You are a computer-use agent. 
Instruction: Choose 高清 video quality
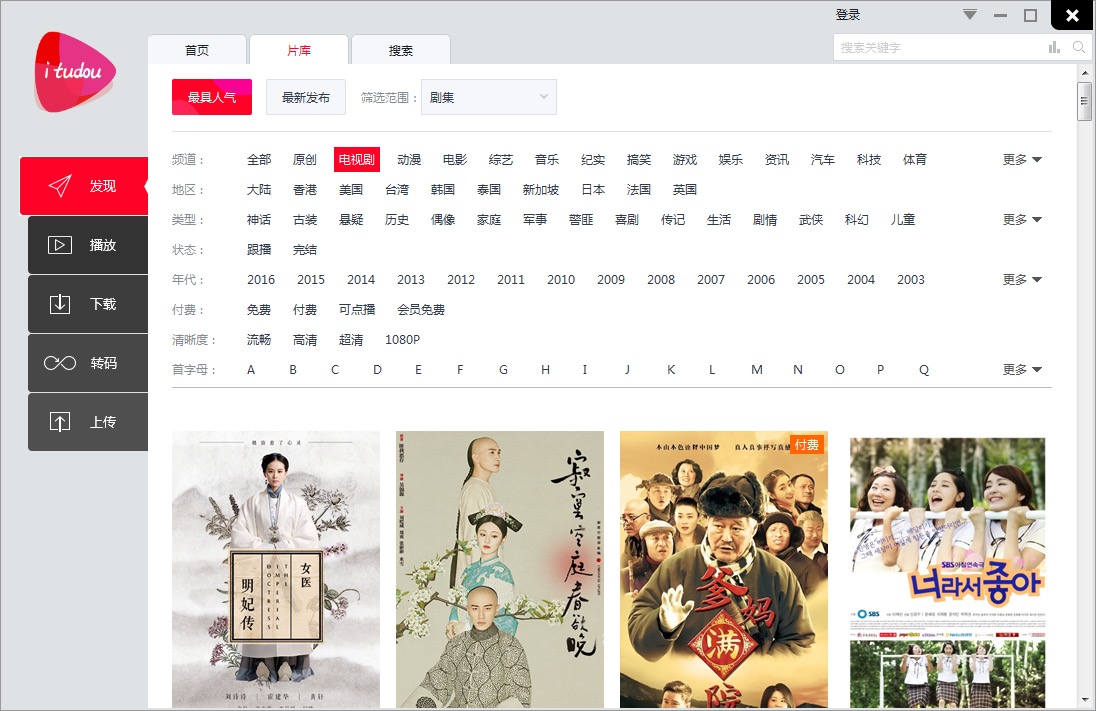click(x=305, y=340)
